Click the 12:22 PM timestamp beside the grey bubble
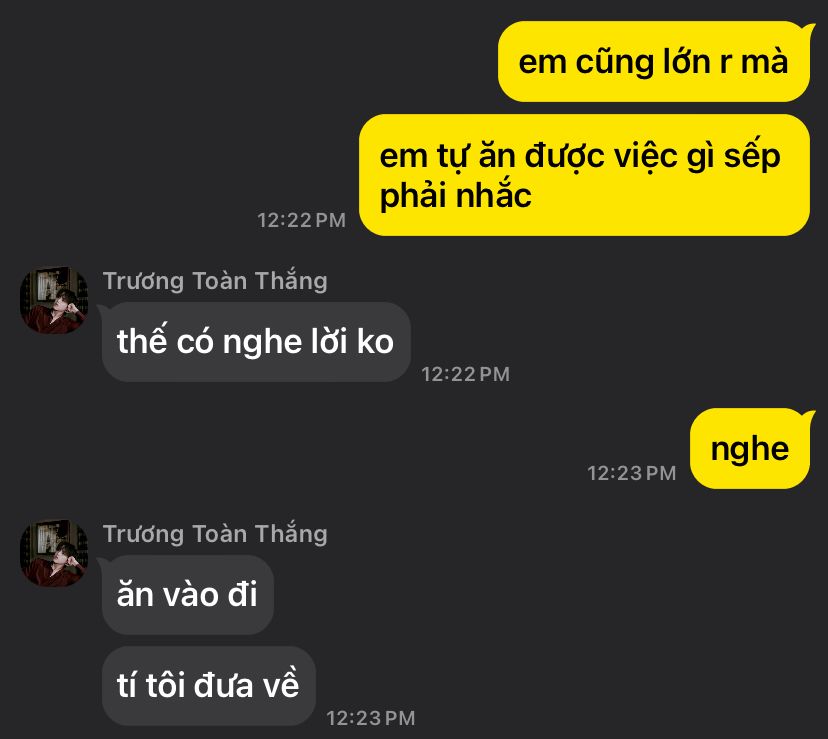The height and width of the screenshot is (739, 828). [465, 375]
